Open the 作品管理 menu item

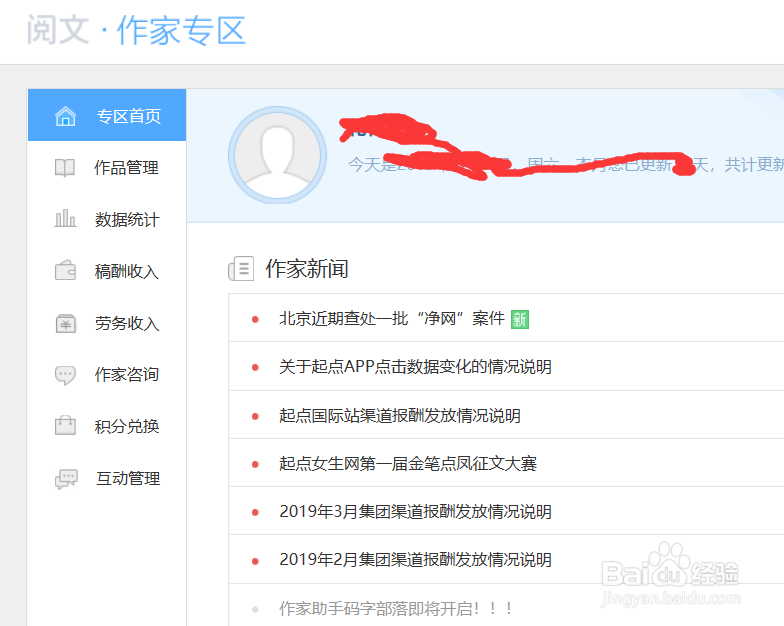pos(107,168)
